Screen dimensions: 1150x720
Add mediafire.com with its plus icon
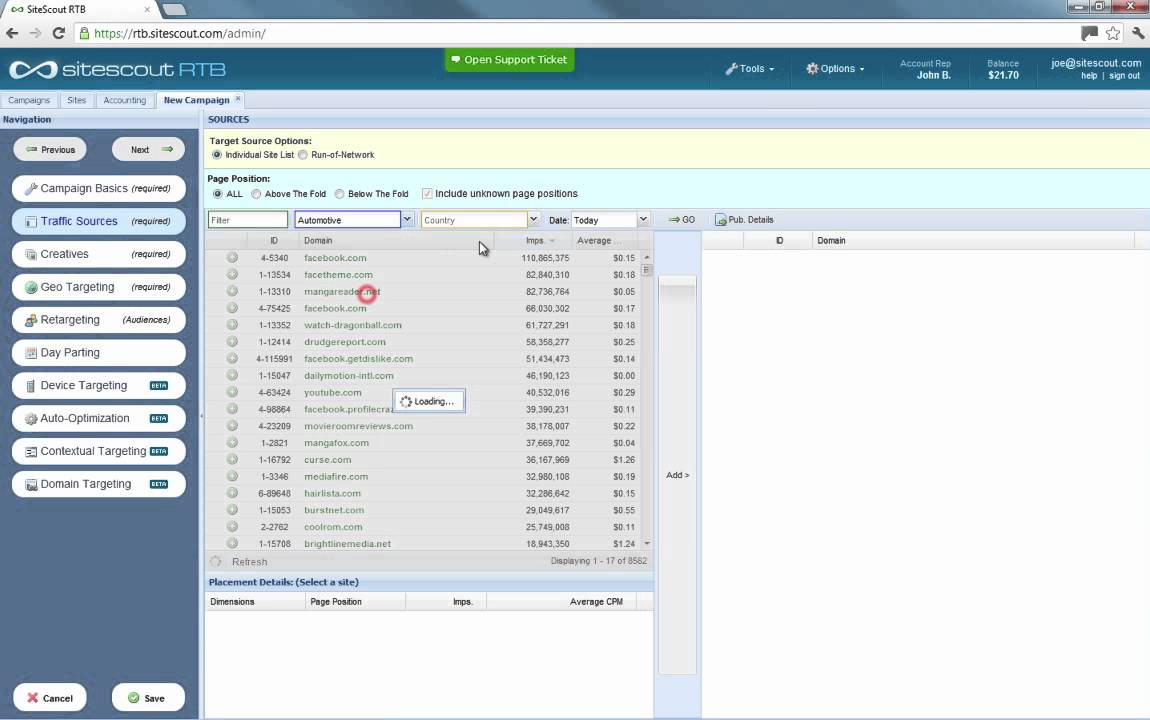(232, 477)
